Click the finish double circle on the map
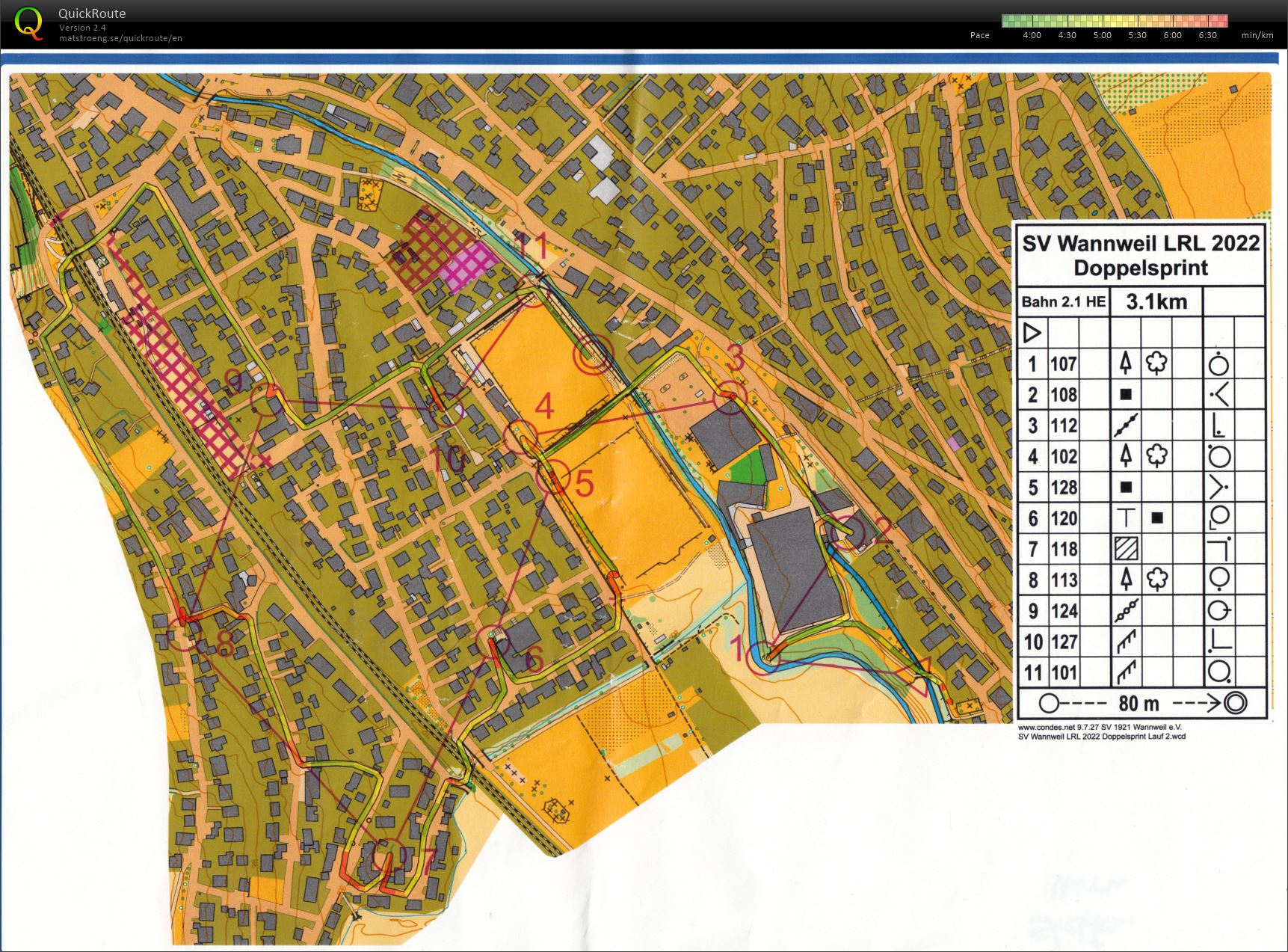 593,356
